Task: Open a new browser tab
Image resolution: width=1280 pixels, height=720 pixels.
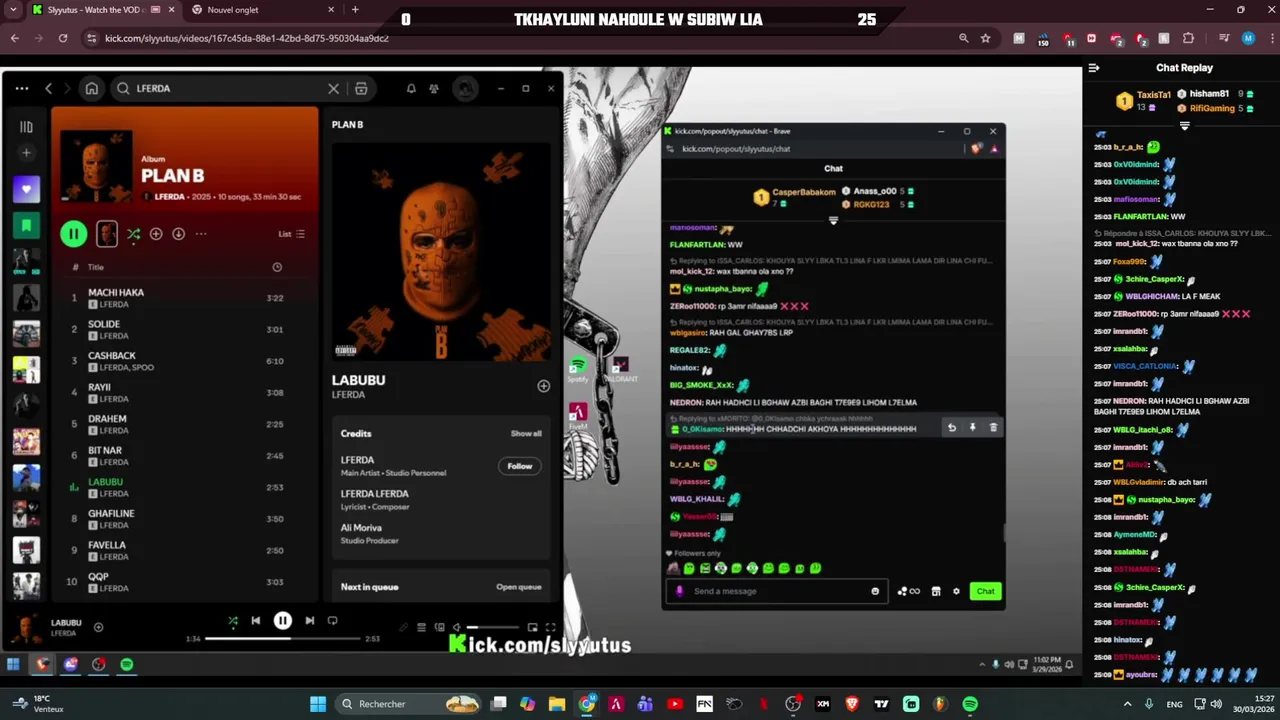Action: click(355, 10)
